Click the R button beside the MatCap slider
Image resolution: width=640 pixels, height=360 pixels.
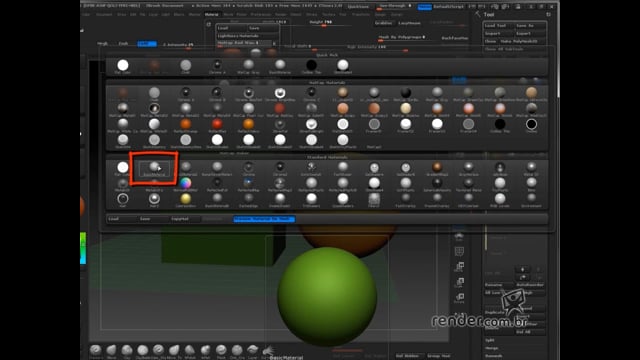pos(274,43)
